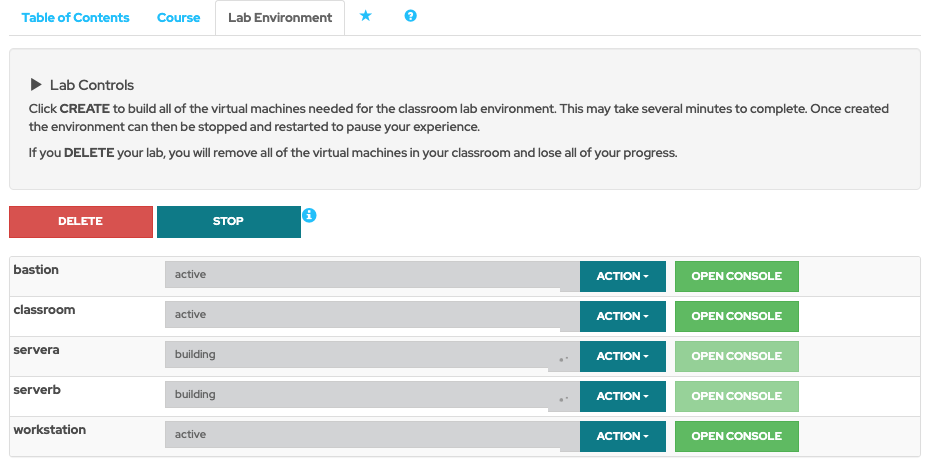Expand the ACTION dropdown for workstation

pyautogui.click(x=622, y=436)
